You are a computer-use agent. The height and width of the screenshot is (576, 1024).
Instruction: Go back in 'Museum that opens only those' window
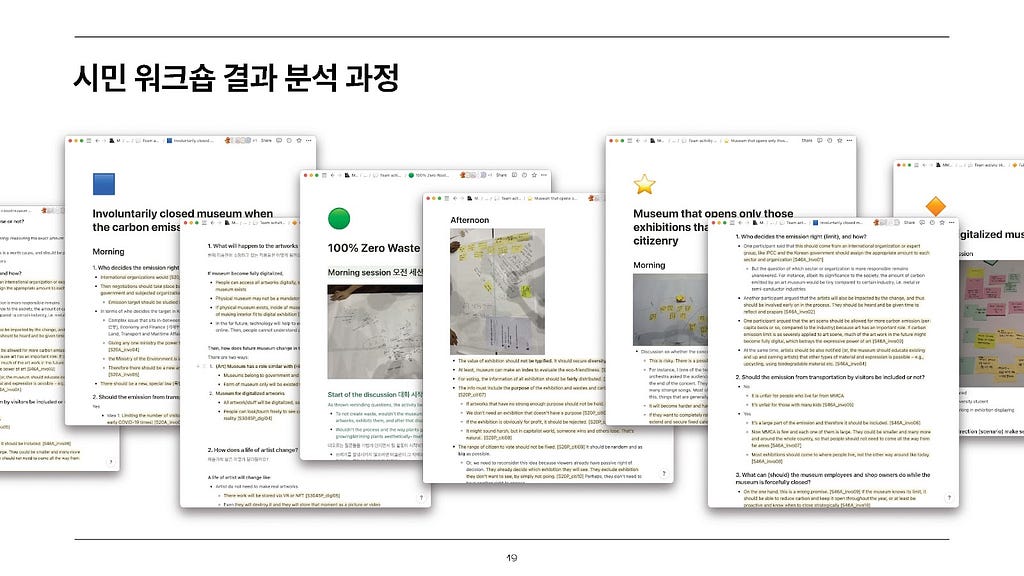(x=638, y=140)
